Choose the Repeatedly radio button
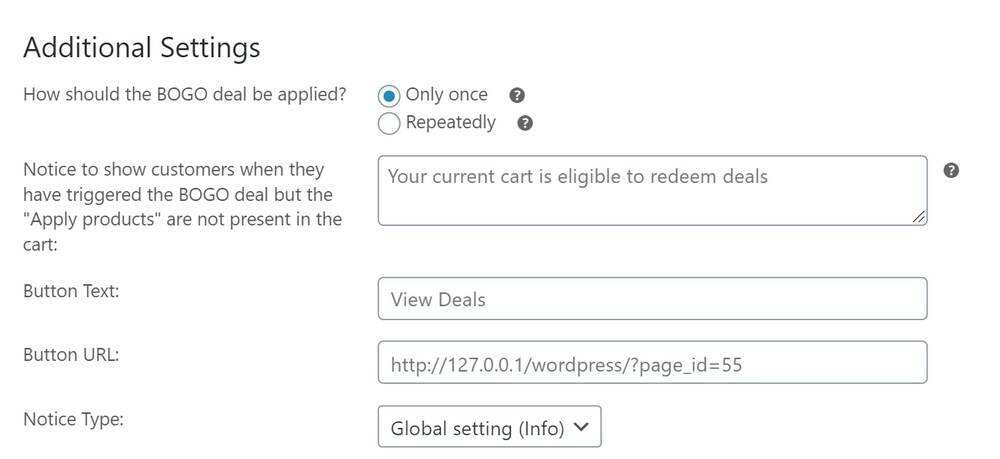Viewport: 1000px width, 459px height. (389, 124)
